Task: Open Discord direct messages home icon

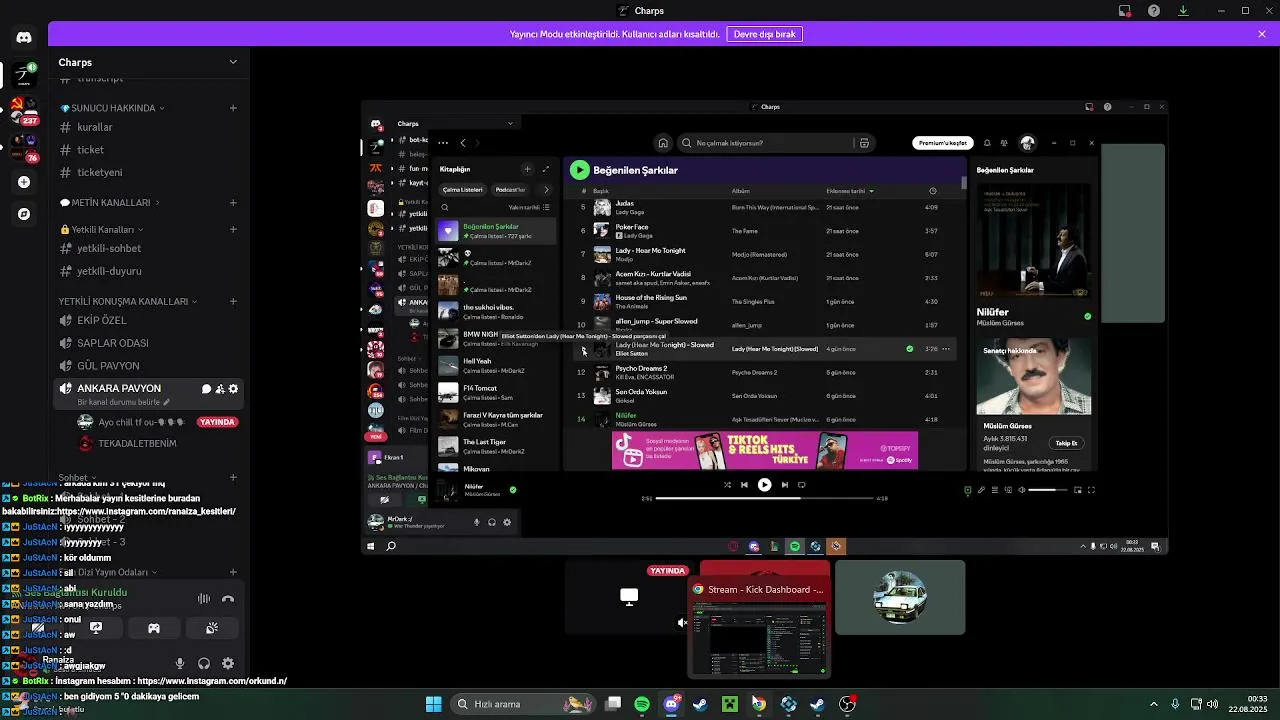Action: (x=24, y=37)
